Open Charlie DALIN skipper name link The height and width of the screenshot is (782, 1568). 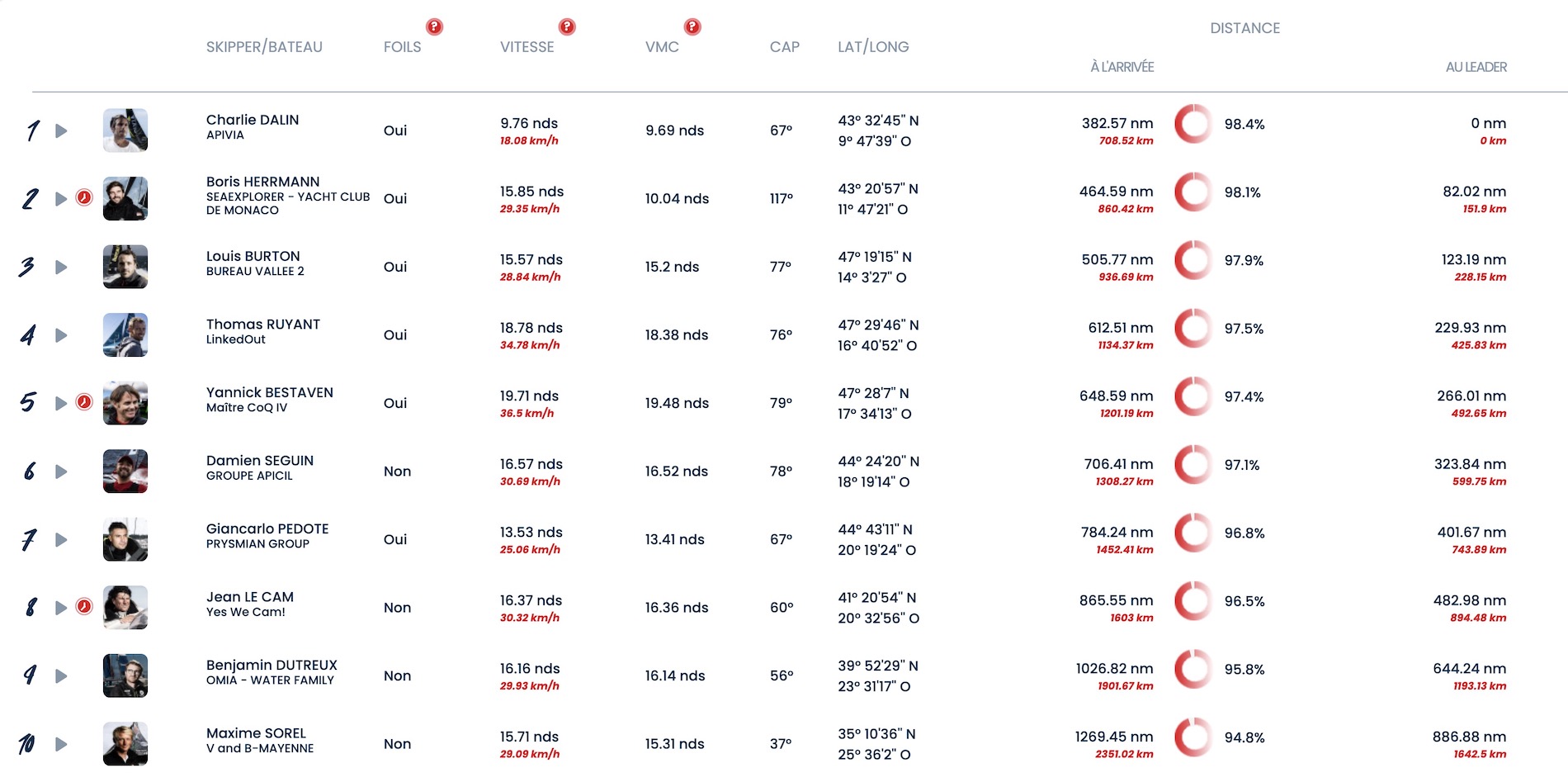253,120
